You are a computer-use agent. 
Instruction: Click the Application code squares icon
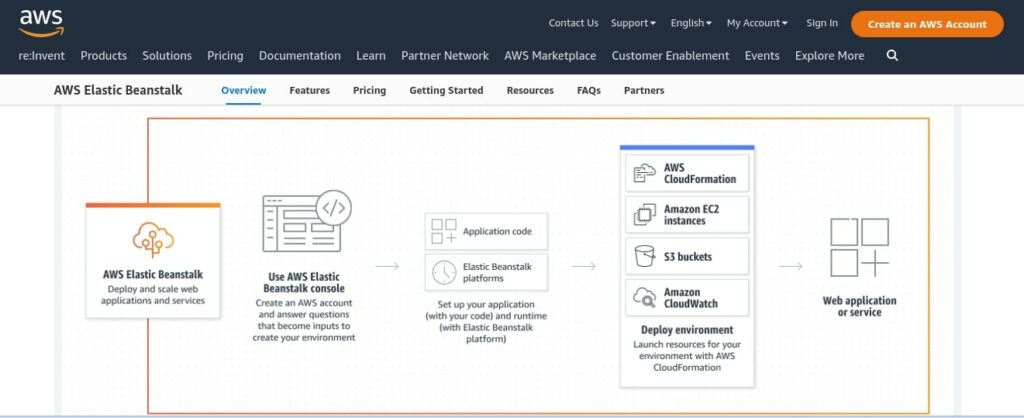click(x=444, y=231)
